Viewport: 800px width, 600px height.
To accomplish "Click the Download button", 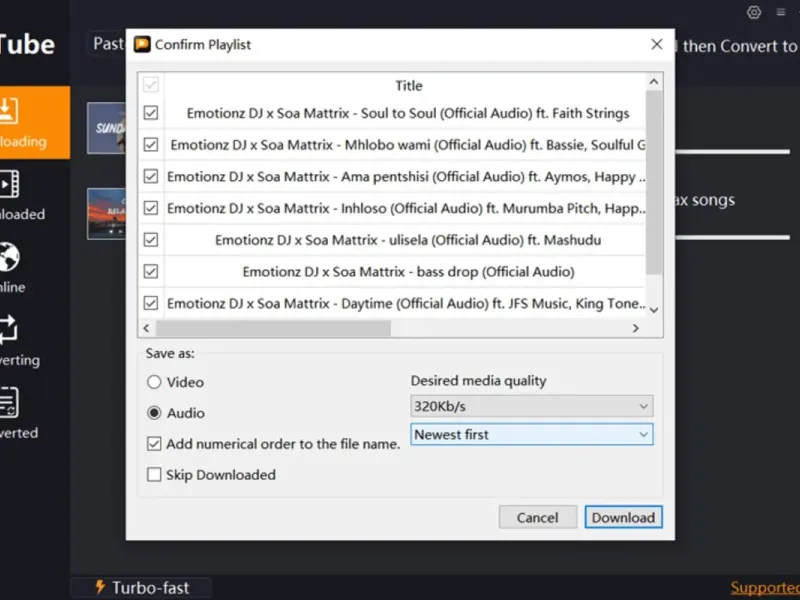I will pyautogui.click(x=623, y=517).
